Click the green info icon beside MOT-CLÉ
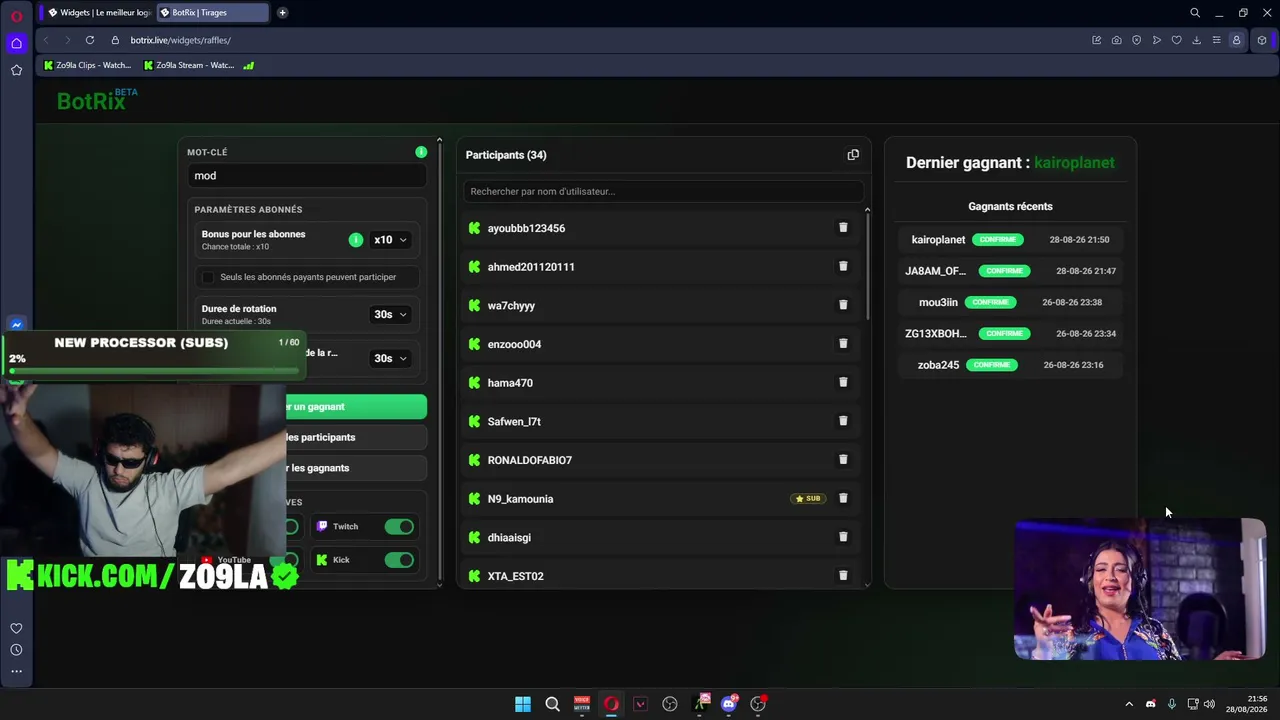Screen dimensions: 1280x720 [421, 152]
